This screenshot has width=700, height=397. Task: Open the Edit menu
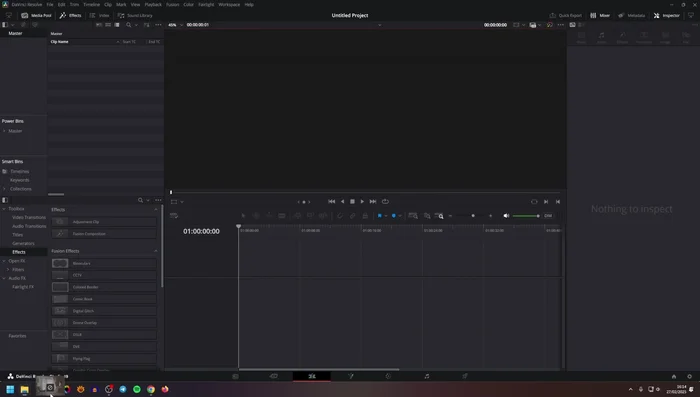(x=62, y=4)
